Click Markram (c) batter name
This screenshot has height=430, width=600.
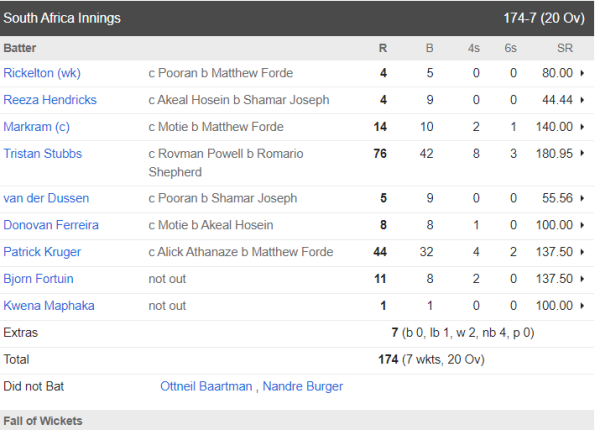[x=33, y=127]
